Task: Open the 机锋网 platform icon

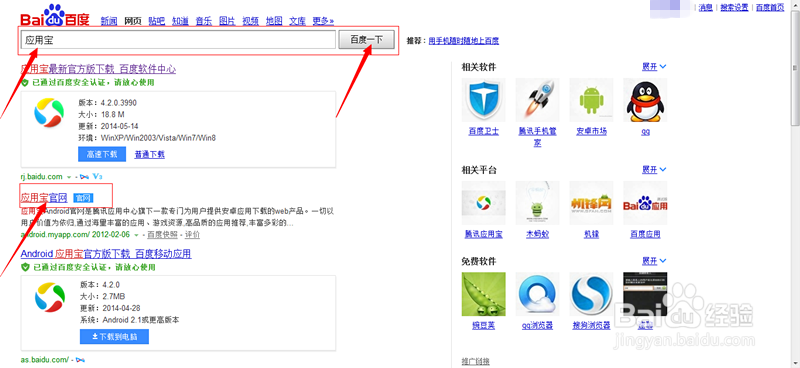Action: (591, 203)
